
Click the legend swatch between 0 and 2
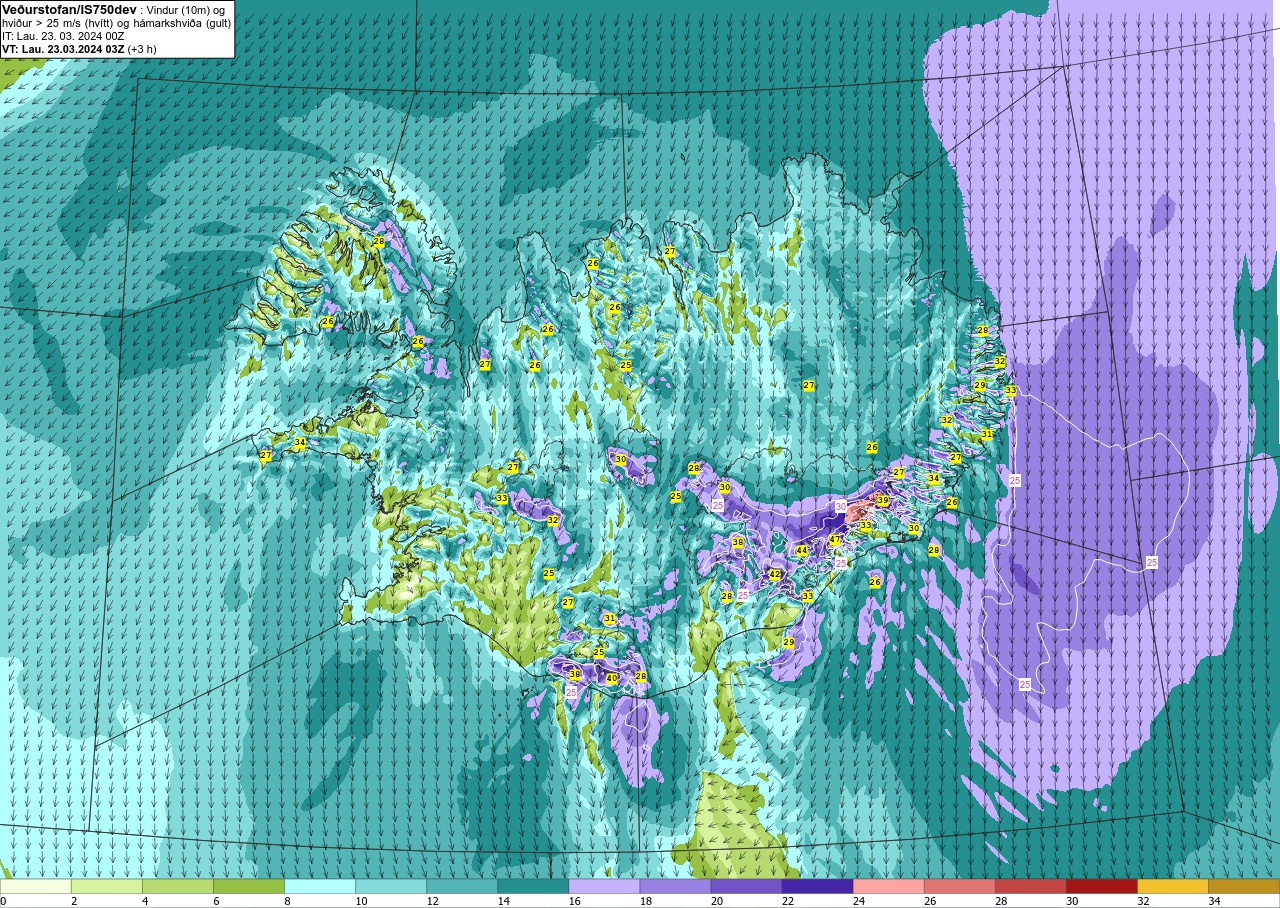(36, 886)
